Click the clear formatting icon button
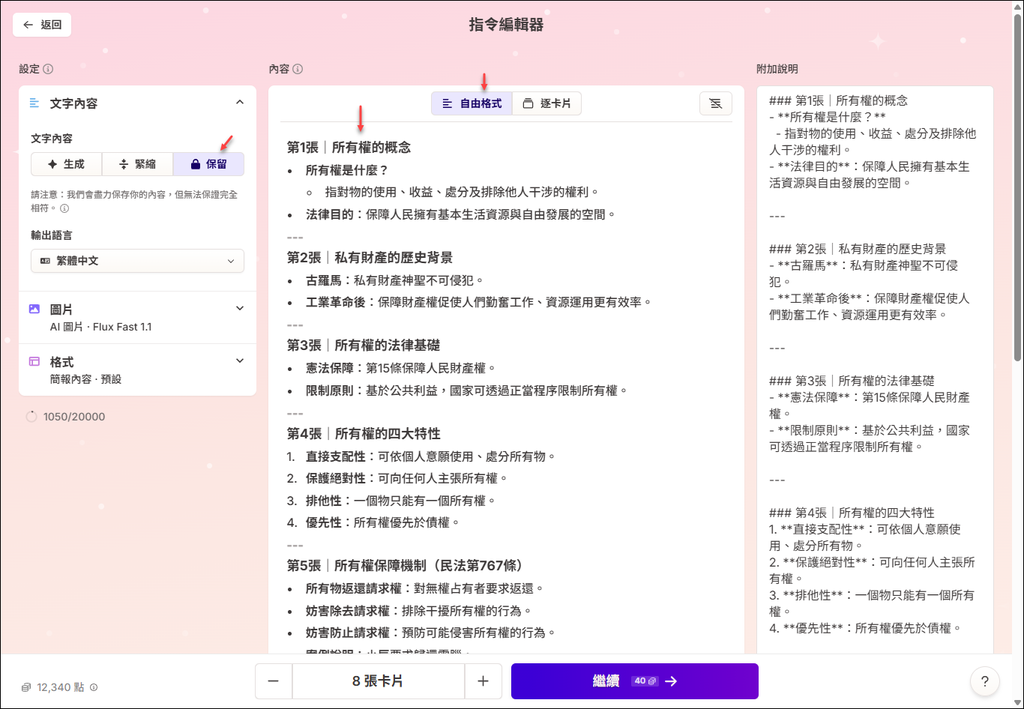This screenshot has height=709, width=1024. click(716, 103)
